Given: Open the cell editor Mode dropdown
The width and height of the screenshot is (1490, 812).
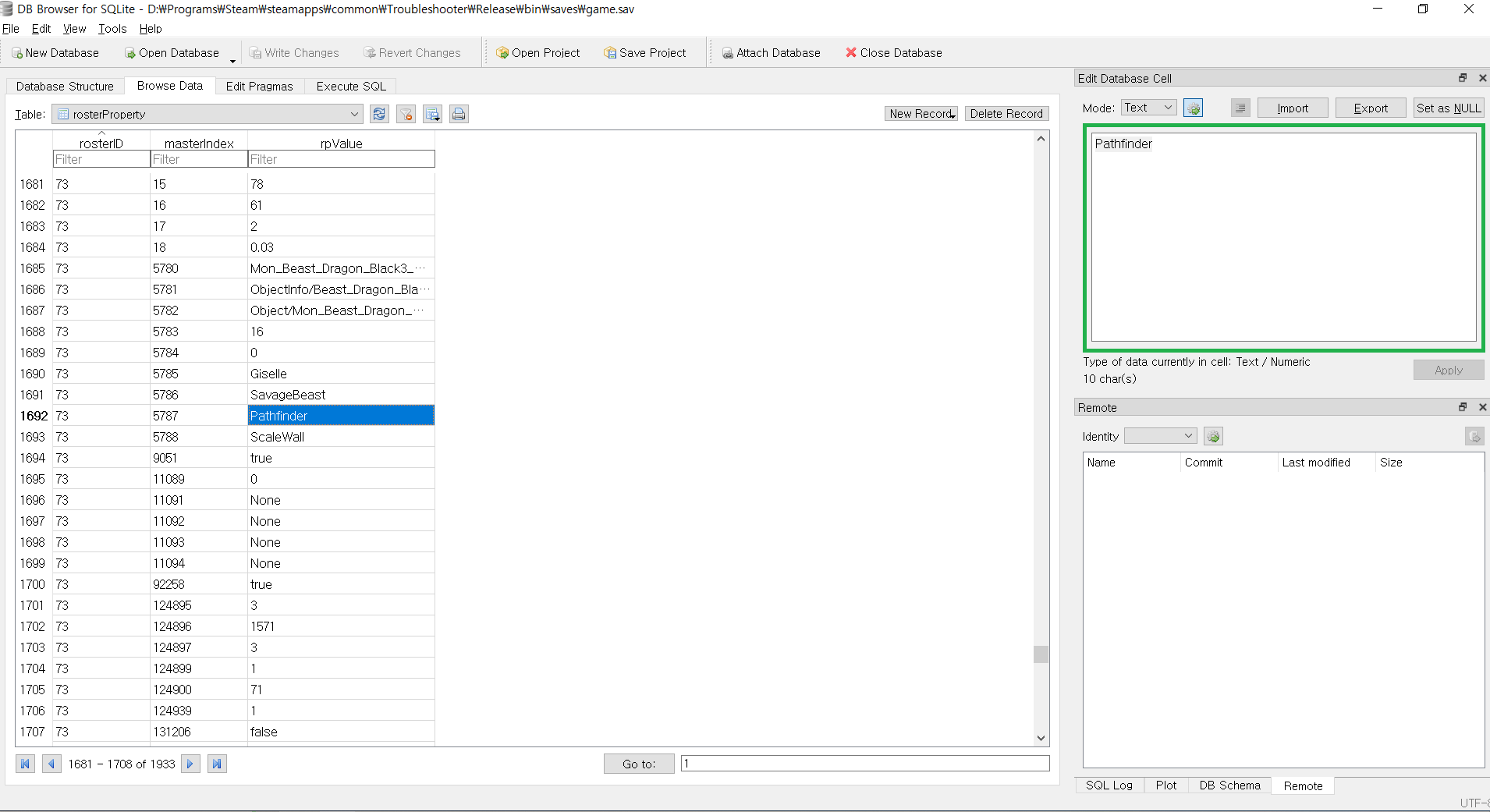Looking at the screenshot, I should (x=1149, y=108).
